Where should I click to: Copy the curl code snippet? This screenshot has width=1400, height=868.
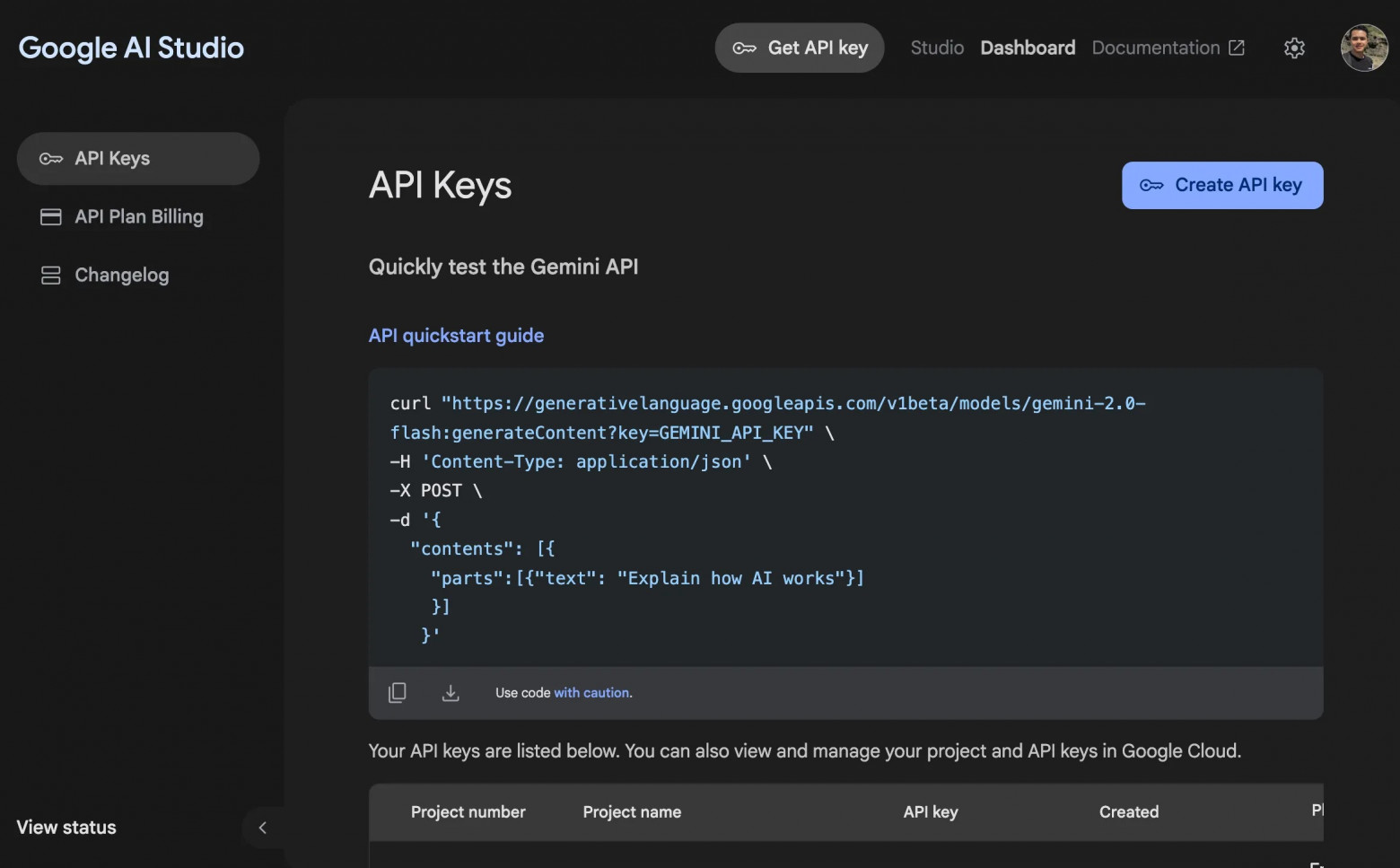pyautogui.click(x=398, y=692)
